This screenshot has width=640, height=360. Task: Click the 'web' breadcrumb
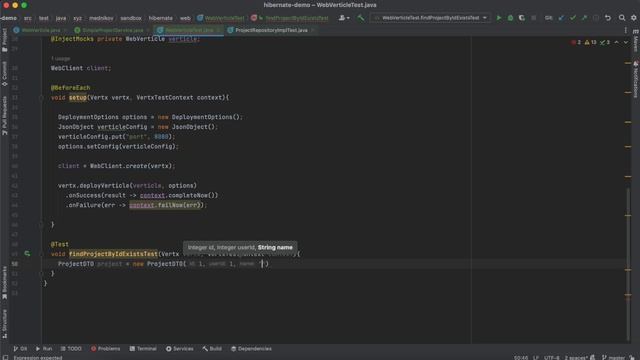tap(185, 18)
